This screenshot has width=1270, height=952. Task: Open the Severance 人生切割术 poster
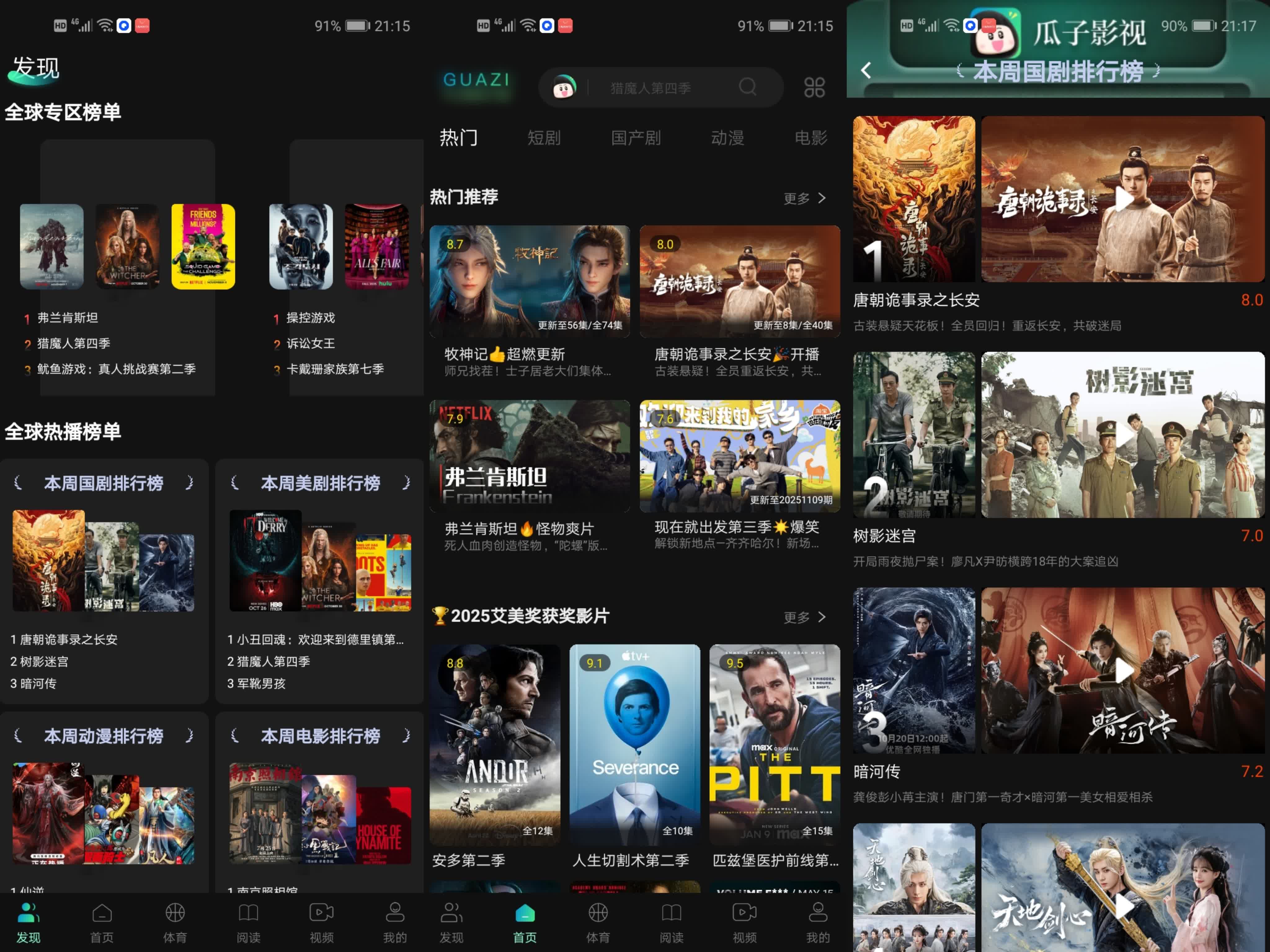634,744
